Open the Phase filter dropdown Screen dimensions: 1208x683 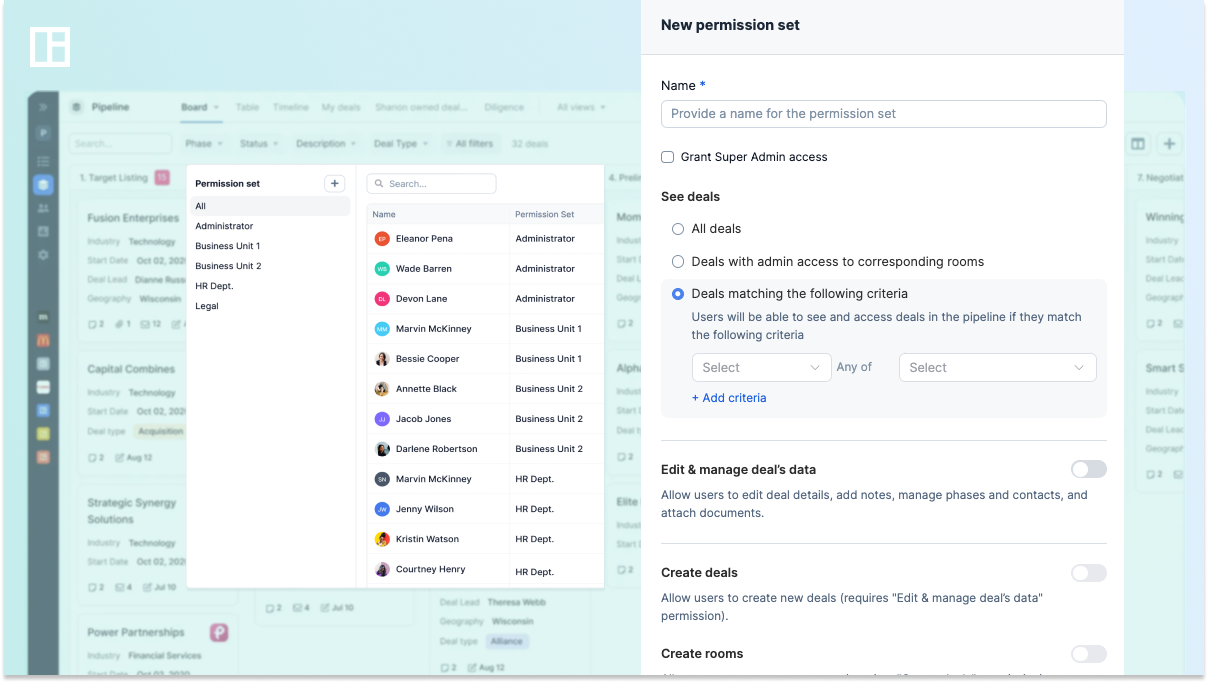coord(204,144)
